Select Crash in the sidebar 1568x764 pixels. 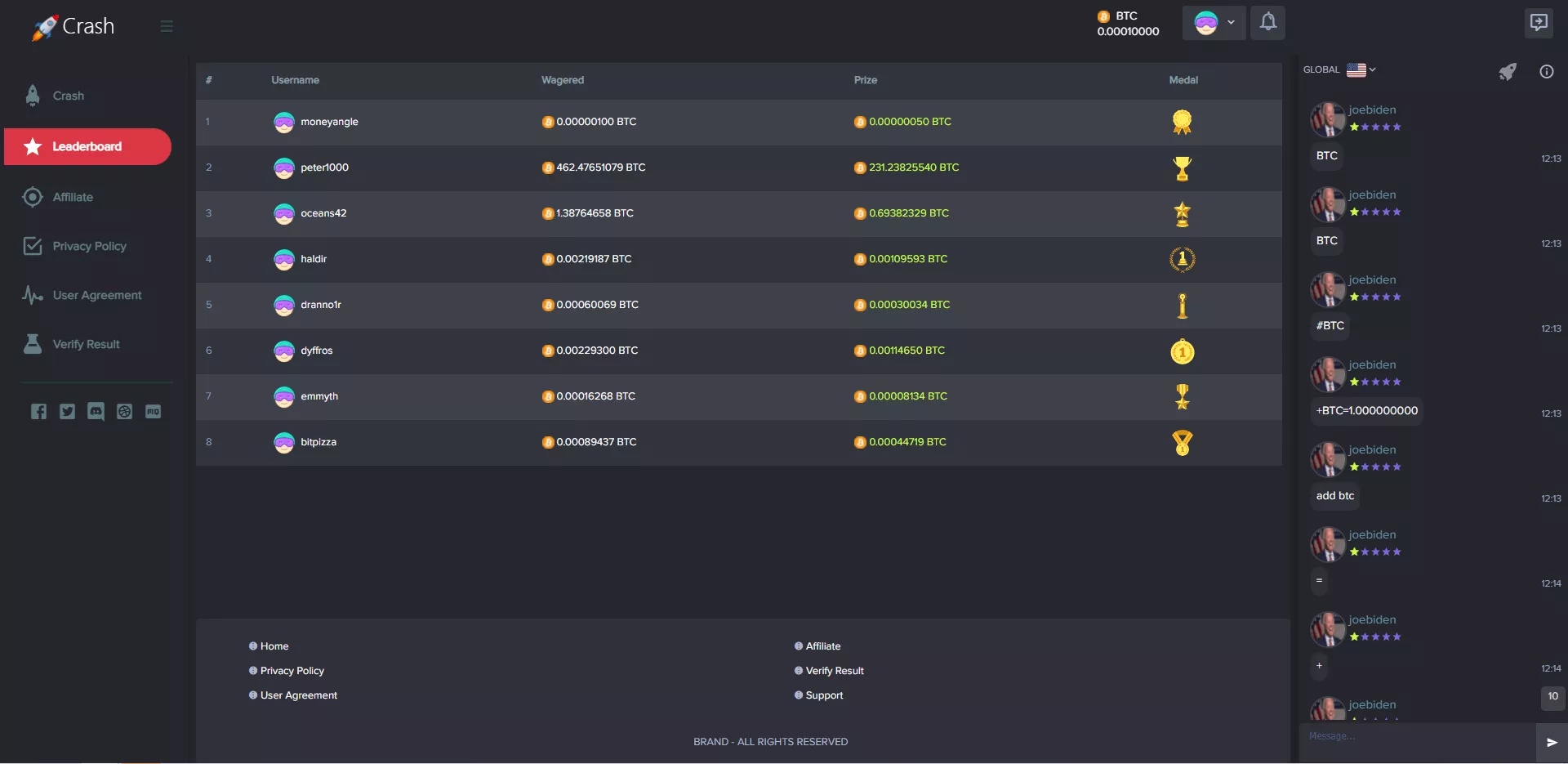pos(69,96)
